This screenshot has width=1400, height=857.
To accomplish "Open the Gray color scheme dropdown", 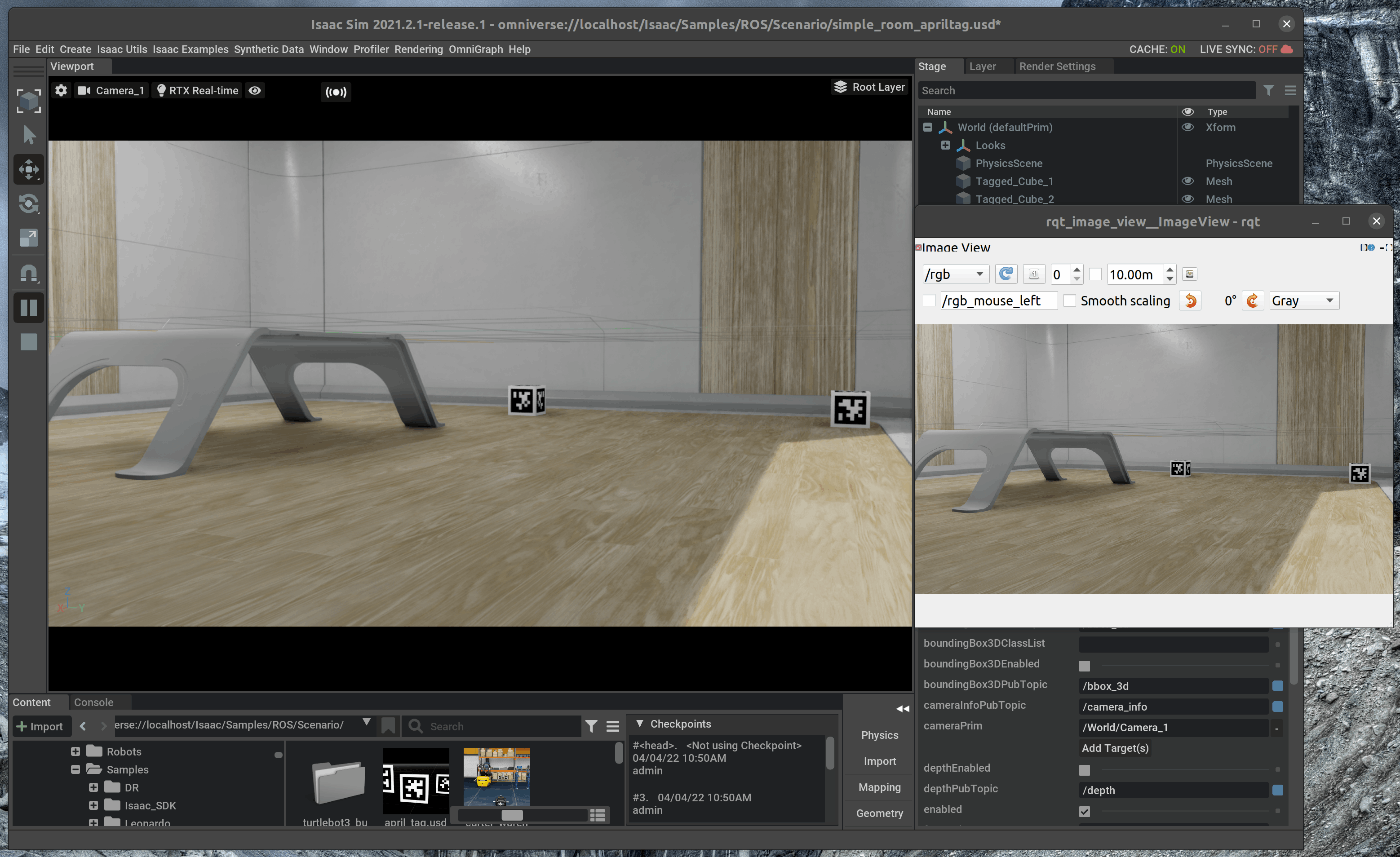I will coord(1303,300).
